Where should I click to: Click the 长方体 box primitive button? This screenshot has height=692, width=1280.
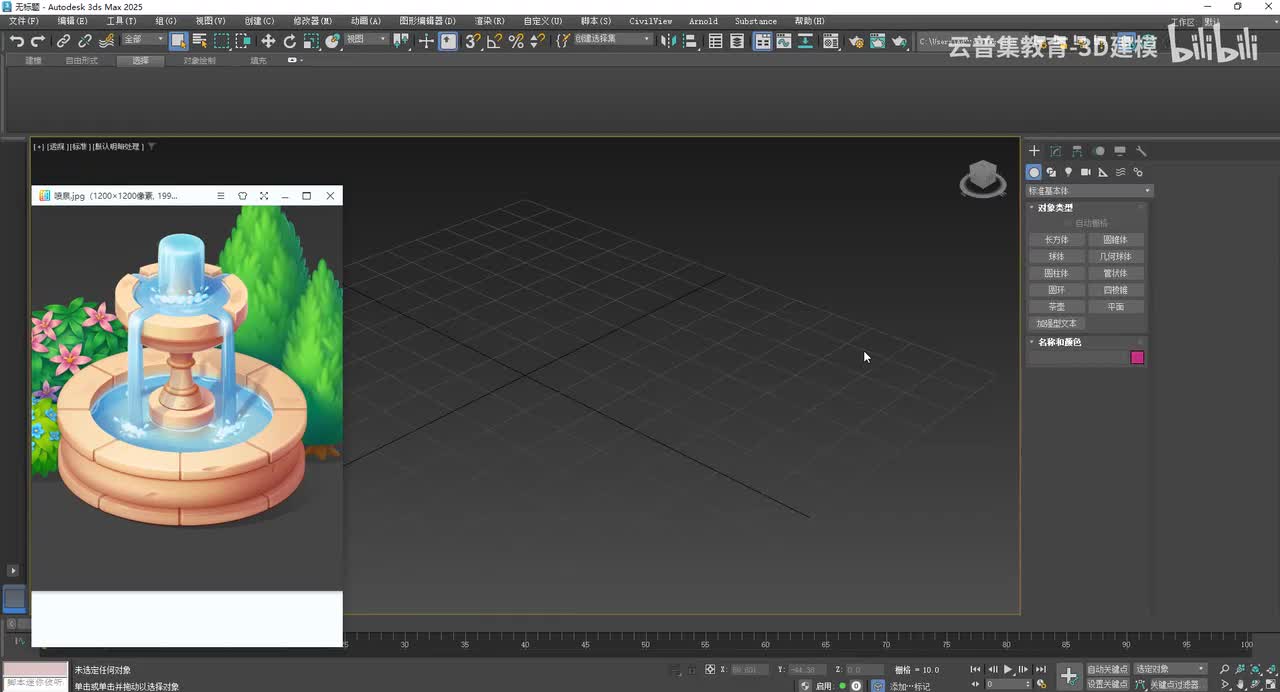point(1056,240)
